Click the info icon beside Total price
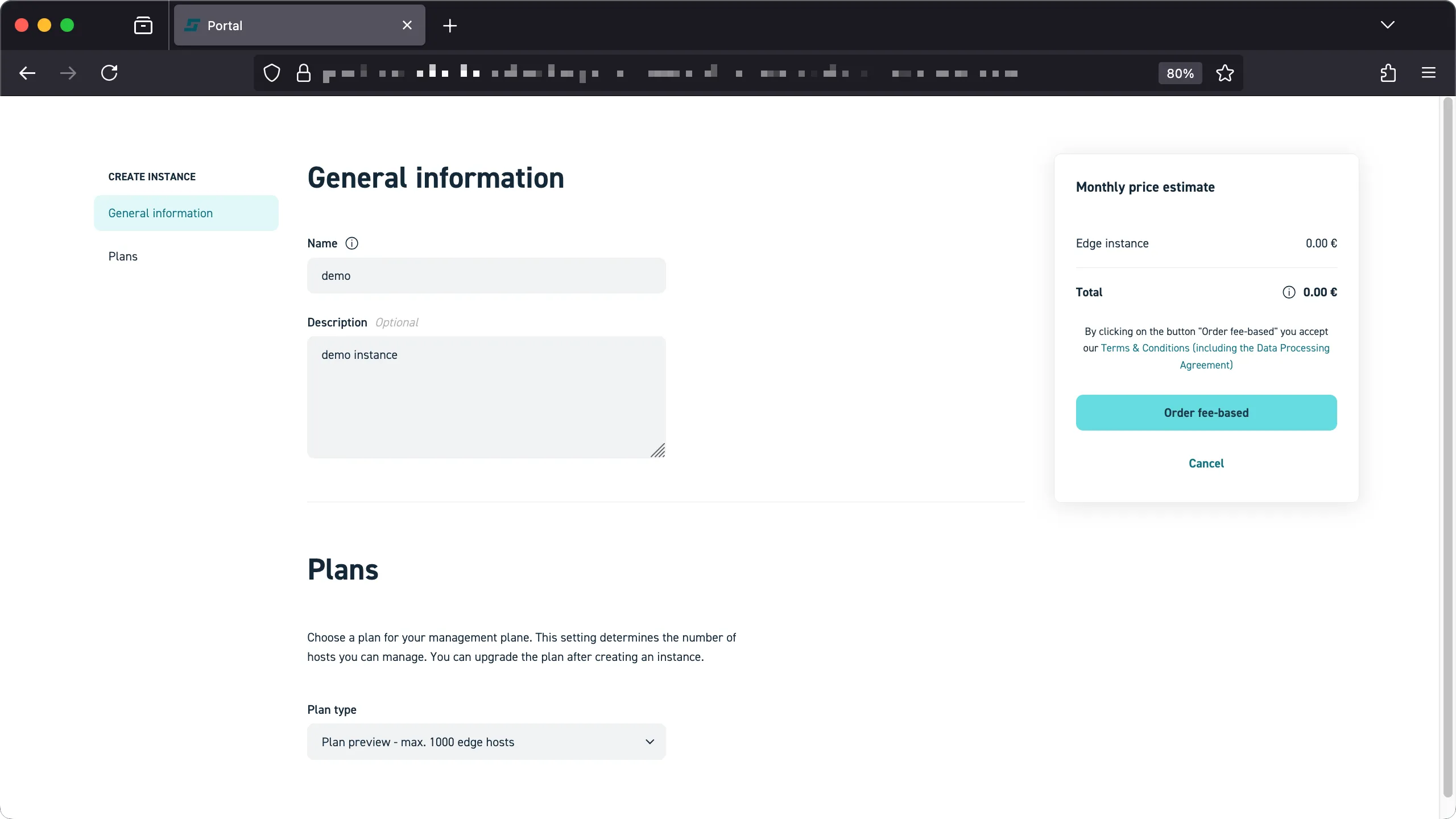This screenshot has height=819, width=1456. (x=1288, y=292)
